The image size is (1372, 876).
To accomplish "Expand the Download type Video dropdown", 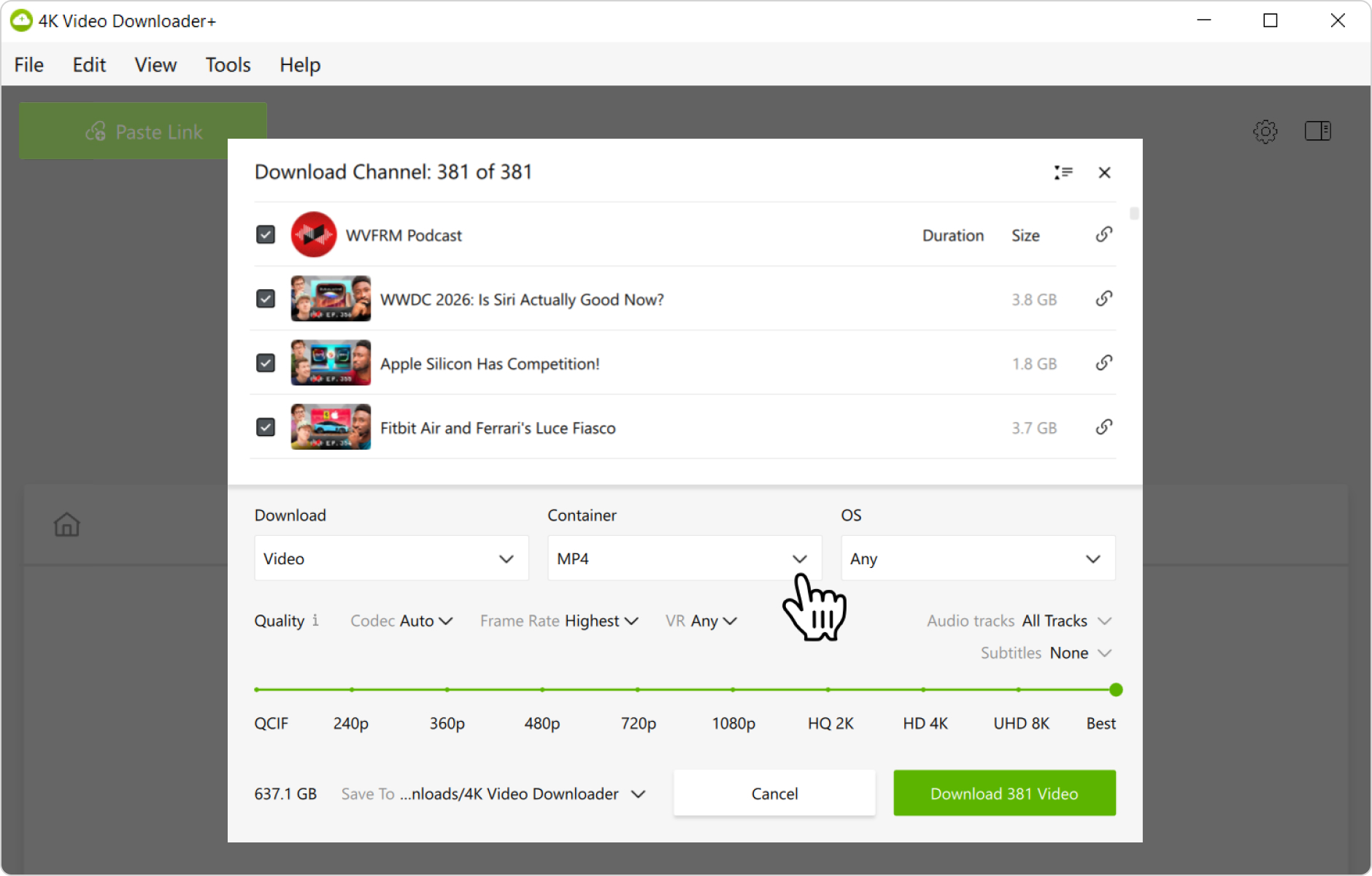I will 391,558.
